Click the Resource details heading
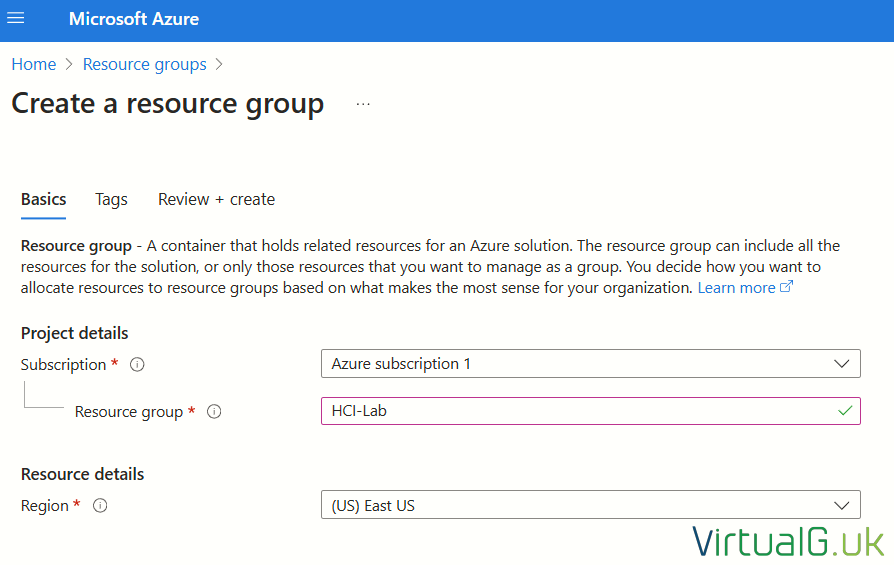Screen dimensions: 894x565 [83, 474]
